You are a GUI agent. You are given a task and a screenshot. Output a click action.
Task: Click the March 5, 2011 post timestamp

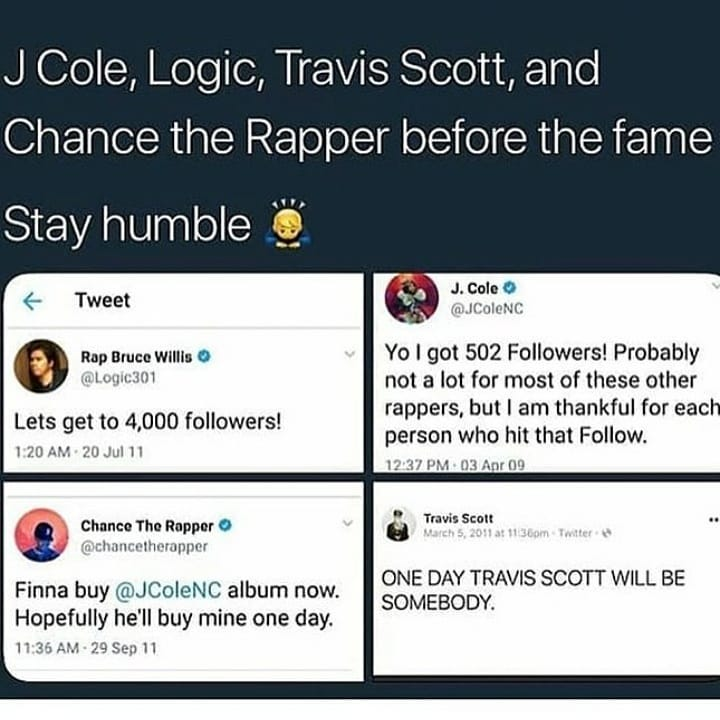coord(486,533)
